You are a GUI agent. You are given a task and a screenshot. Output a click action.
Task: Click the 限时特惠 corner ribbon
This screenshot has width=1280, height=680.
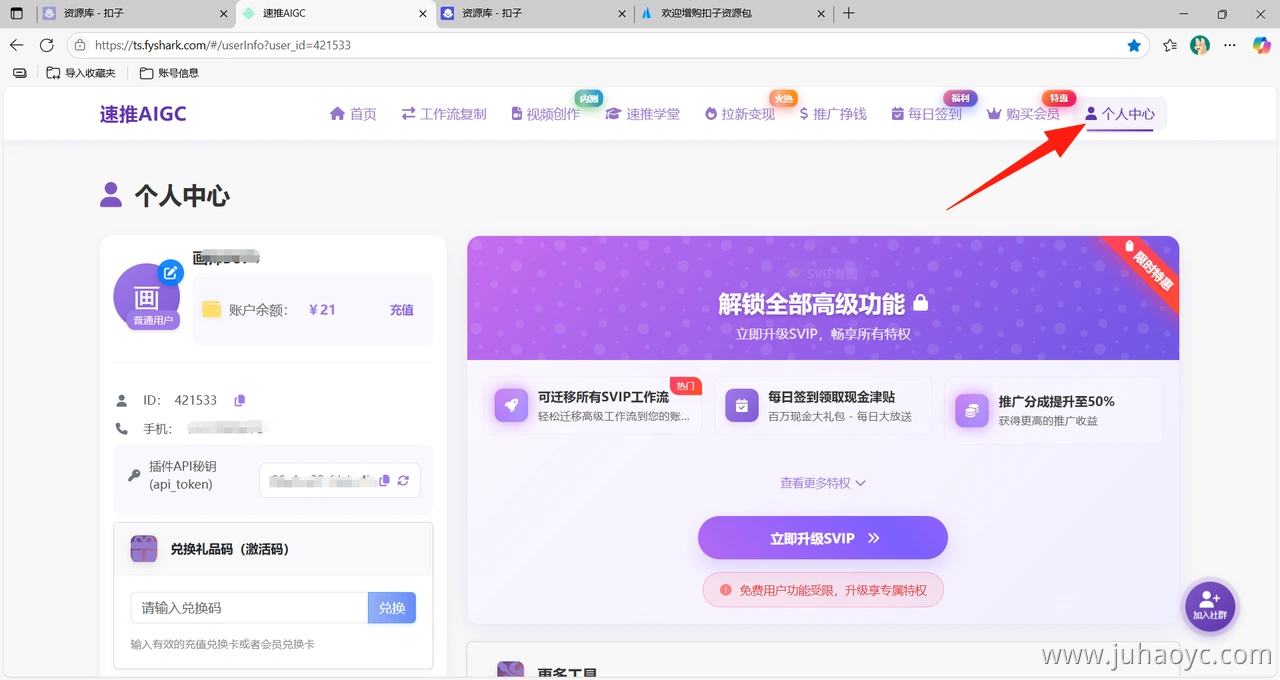[x=1150, y=270]
